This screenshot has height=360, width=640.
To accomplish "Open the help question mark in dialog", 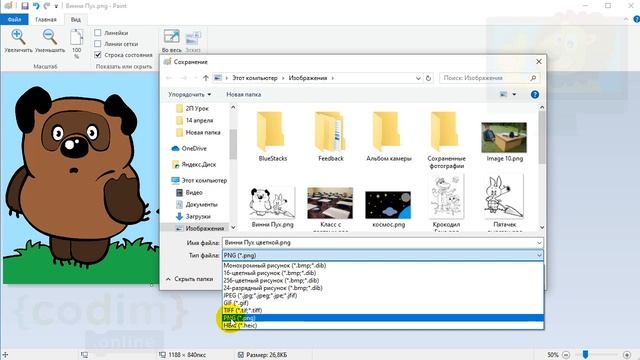I will click(x=535, y=95).
